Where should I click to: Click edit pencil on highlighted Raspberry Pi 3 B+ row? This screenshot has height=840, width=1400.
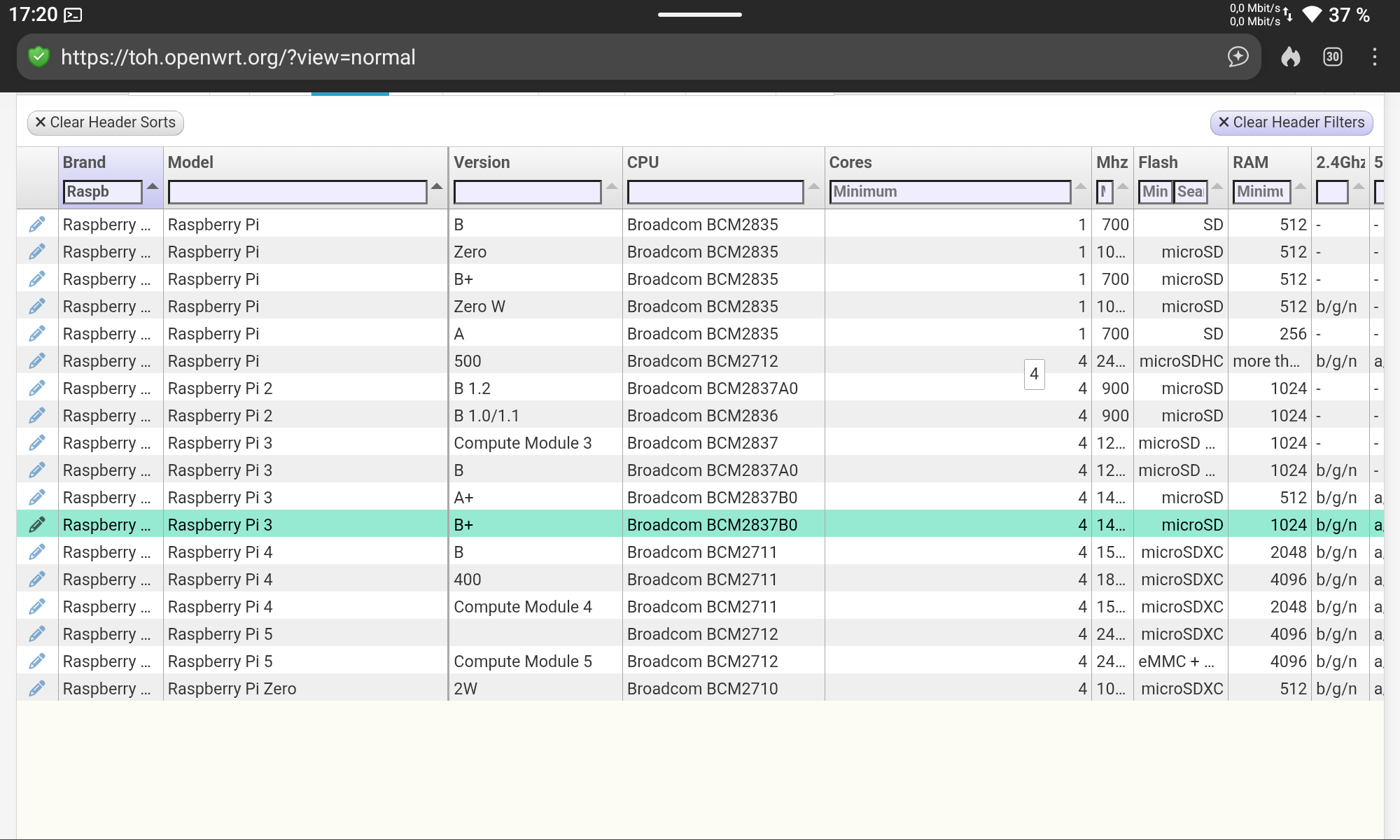37,524
